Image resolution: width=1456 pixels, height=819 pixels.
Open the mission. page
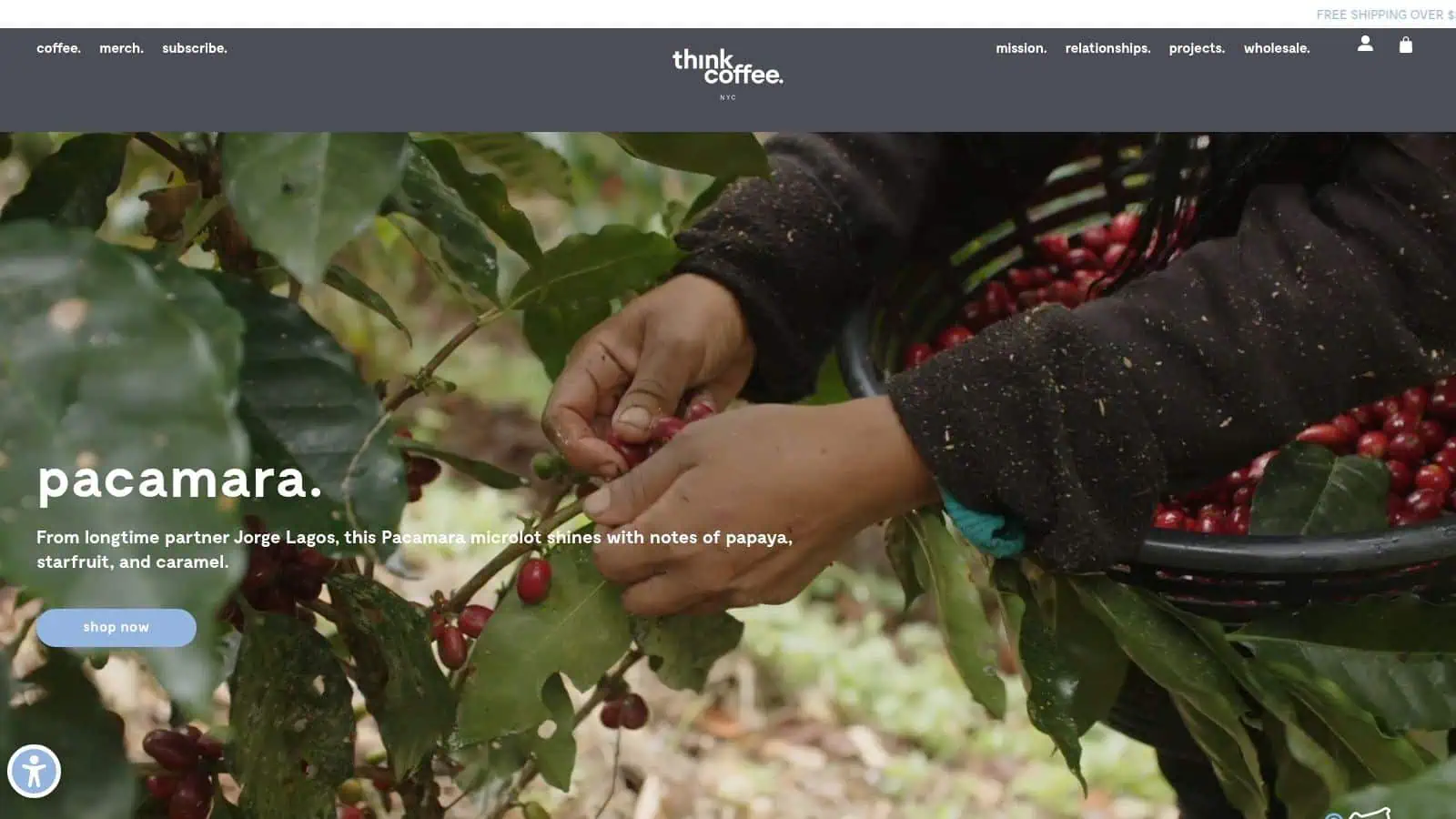1021,48
